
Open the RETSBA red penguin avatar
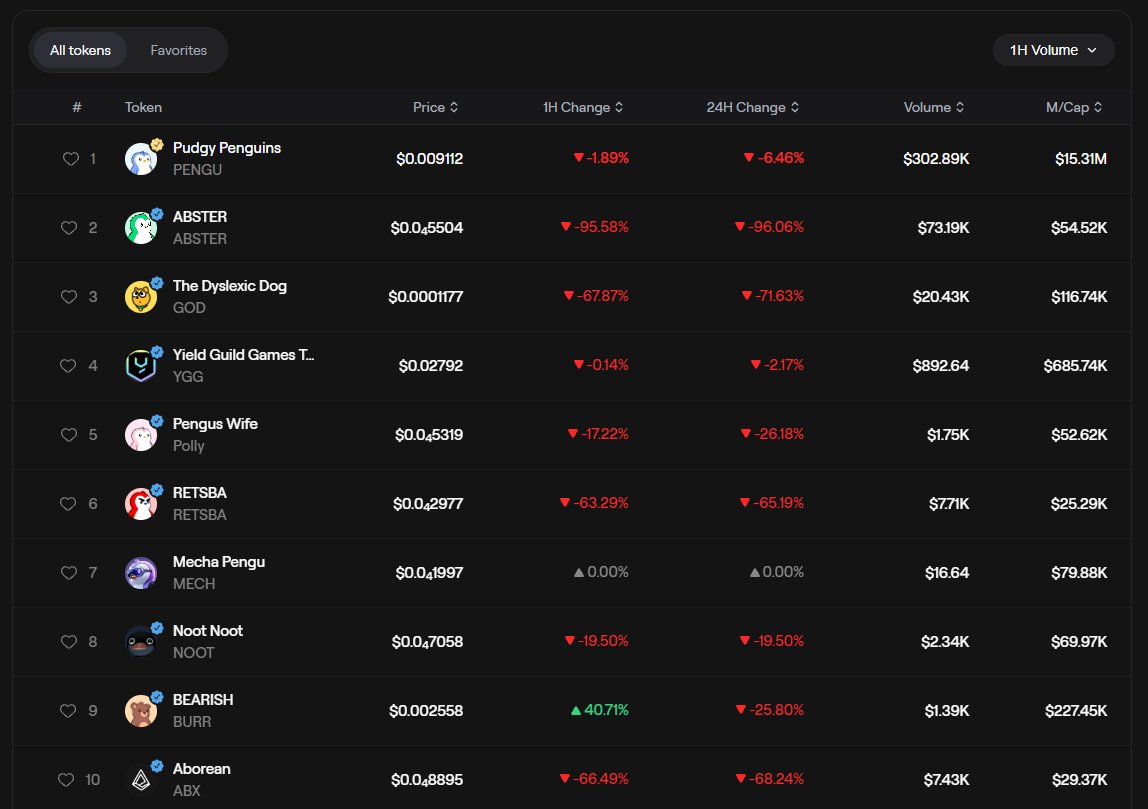coord(141,504)
